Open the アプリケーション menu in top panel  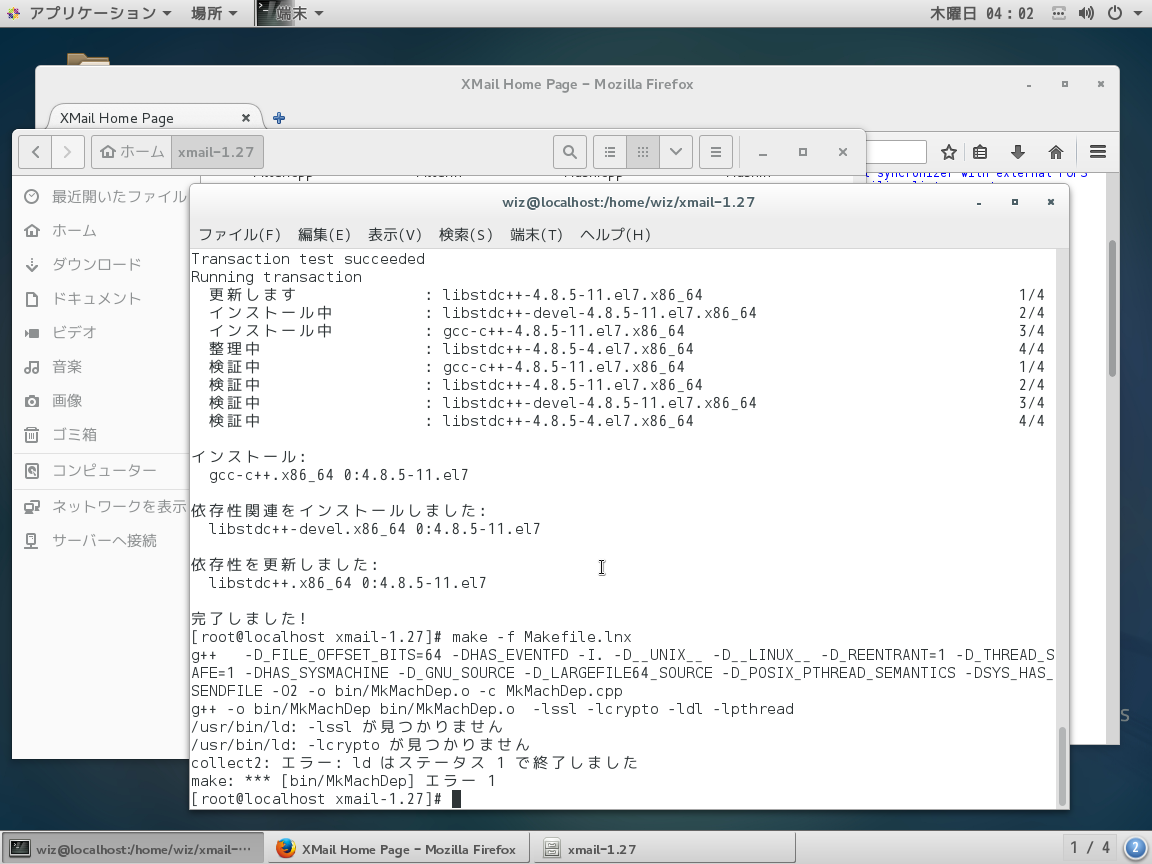point(89,13)
